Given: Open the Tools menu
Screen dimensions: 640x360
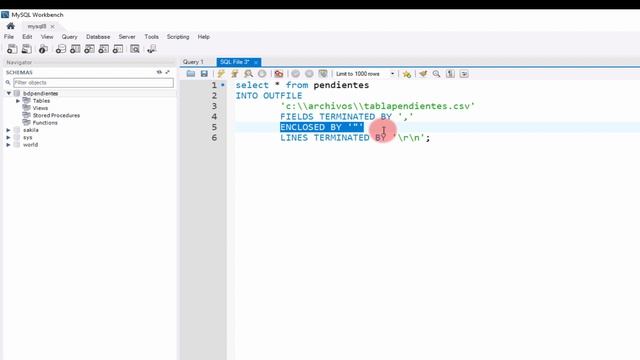Looking at the screenshot, I should tap(151, 37).
